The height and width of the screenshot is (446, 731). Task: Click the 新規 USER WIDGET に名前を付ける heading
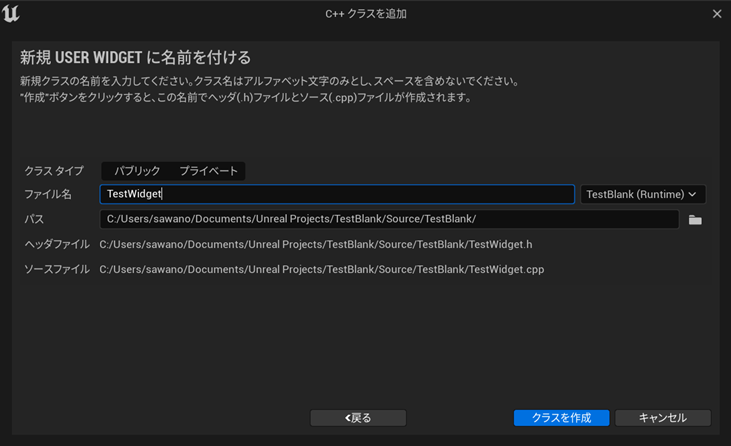135,57
